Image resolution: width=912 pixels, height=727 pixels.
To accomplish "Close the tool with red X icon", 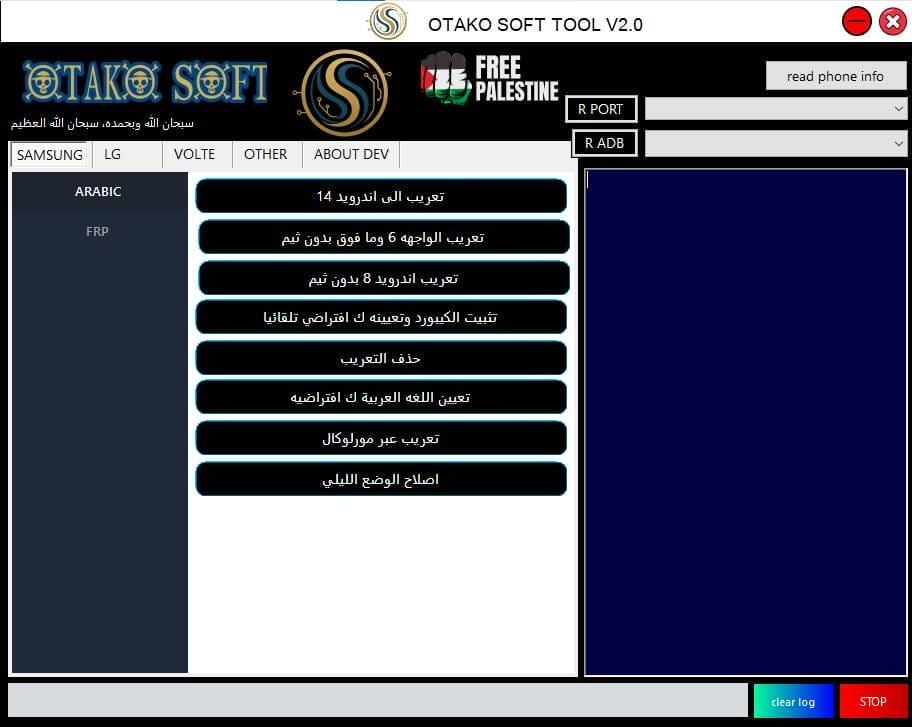I will [892, 22].
